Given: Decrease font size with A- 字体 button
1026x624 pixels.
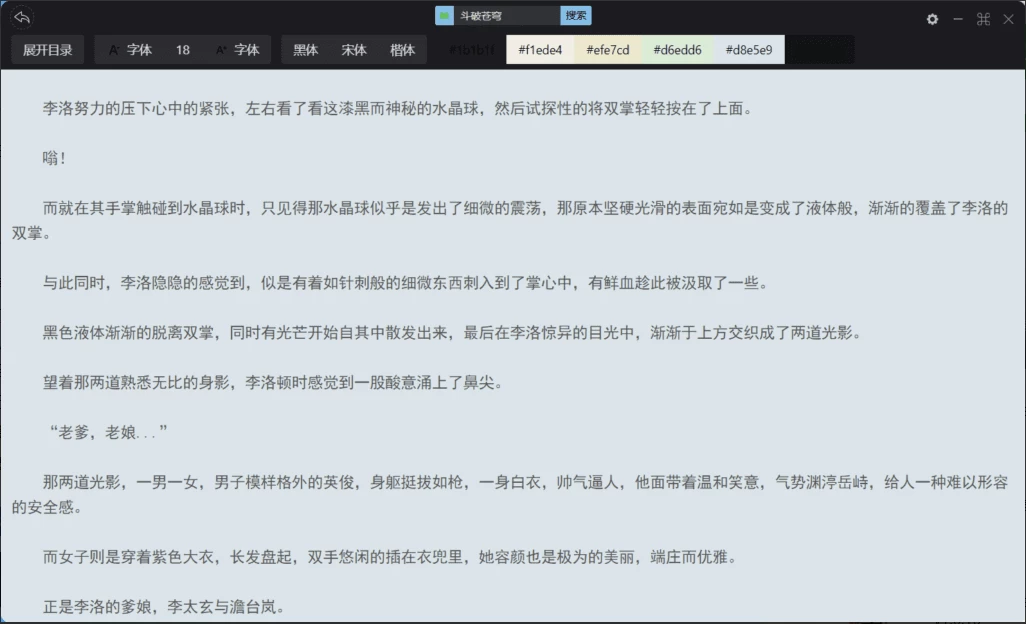Looking at the screenshot, I should 131,50.
